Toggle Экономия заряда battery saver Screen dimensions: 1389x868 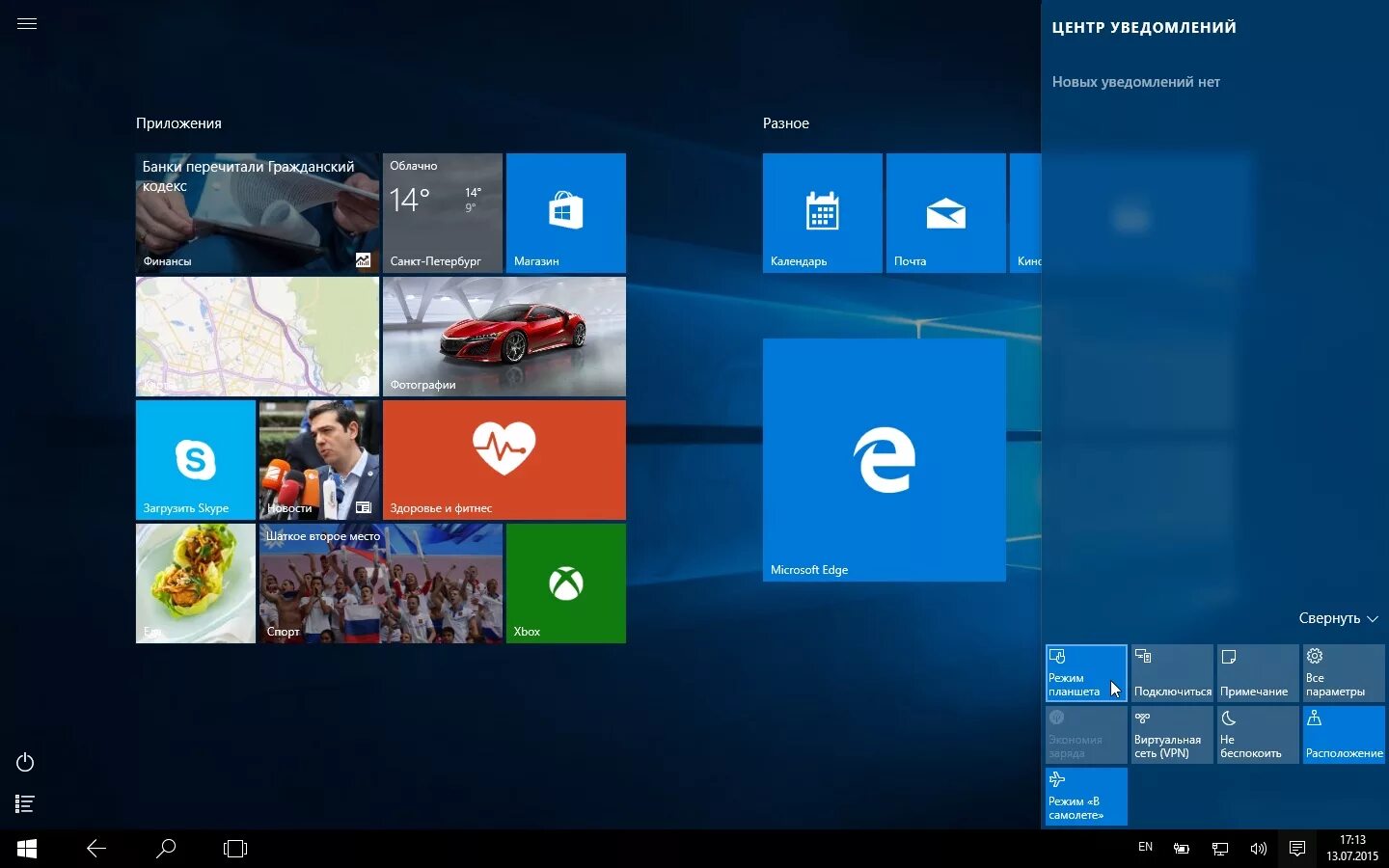tap(1086, 735)
